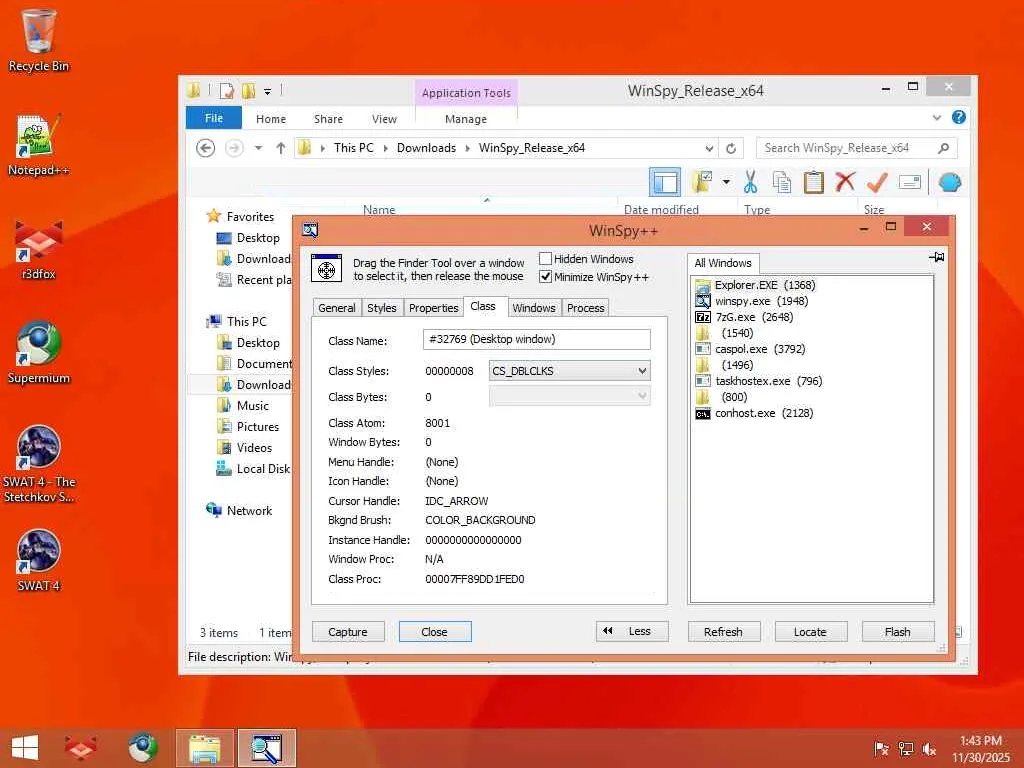Click the Finder Tool crosshair icon
This screenshot has width=1024, height=768.
[x=327, y=268]
